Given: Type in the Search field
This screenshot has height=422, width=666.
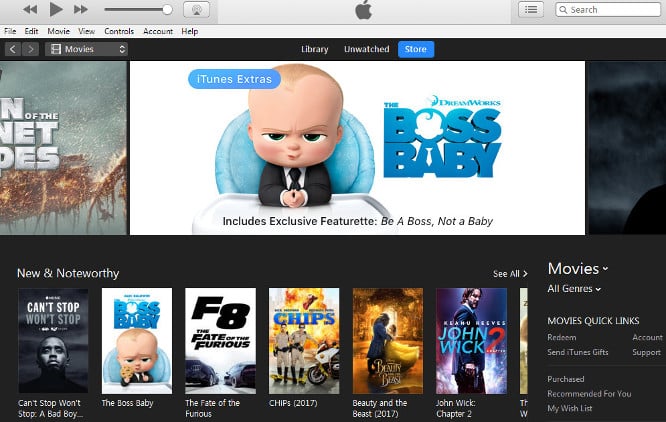Looking at the screenshot, I should [610, 10].
